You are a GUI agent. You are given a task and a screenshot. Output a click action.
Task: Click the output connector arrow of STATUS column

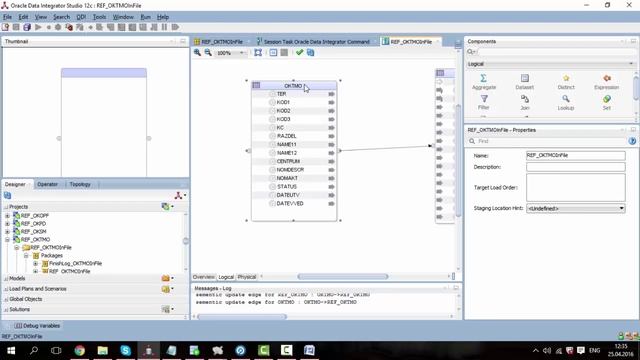pyautogui.click(x=331, y=187)
